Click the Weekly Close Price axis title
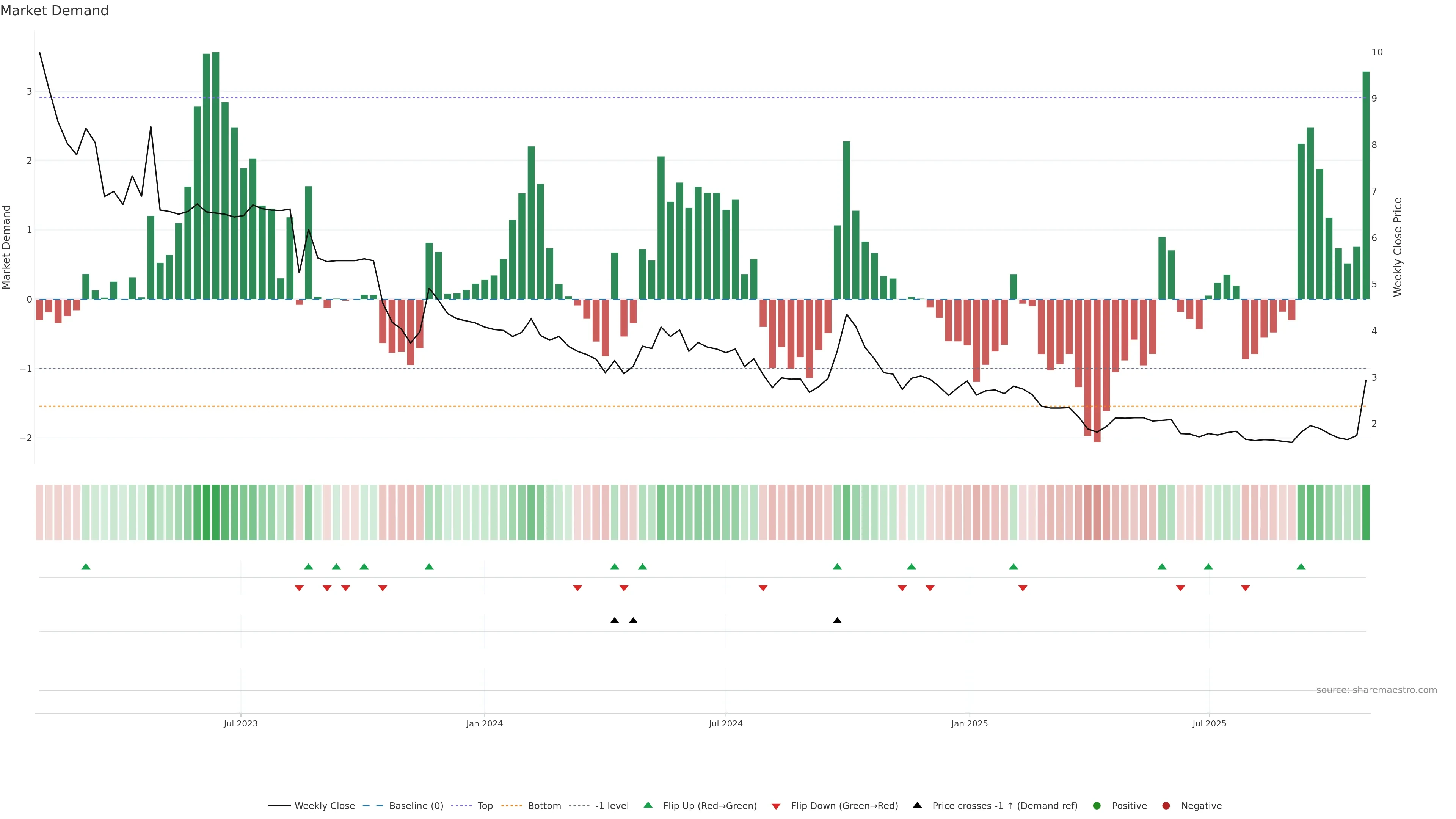 [1398, 247]
